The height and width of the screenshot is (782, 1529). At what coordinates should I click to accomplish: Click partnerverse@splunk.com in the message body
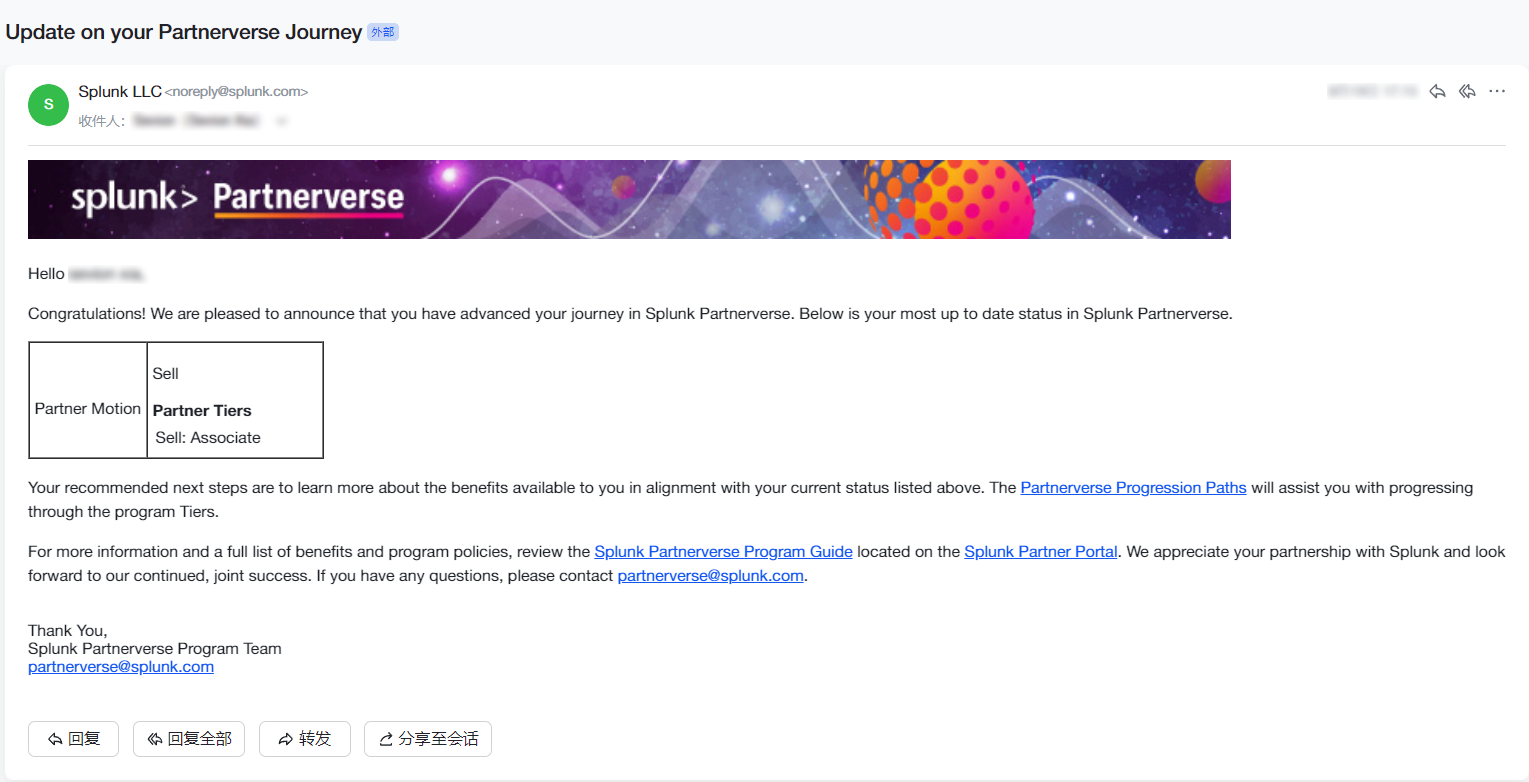coord(710,575)
